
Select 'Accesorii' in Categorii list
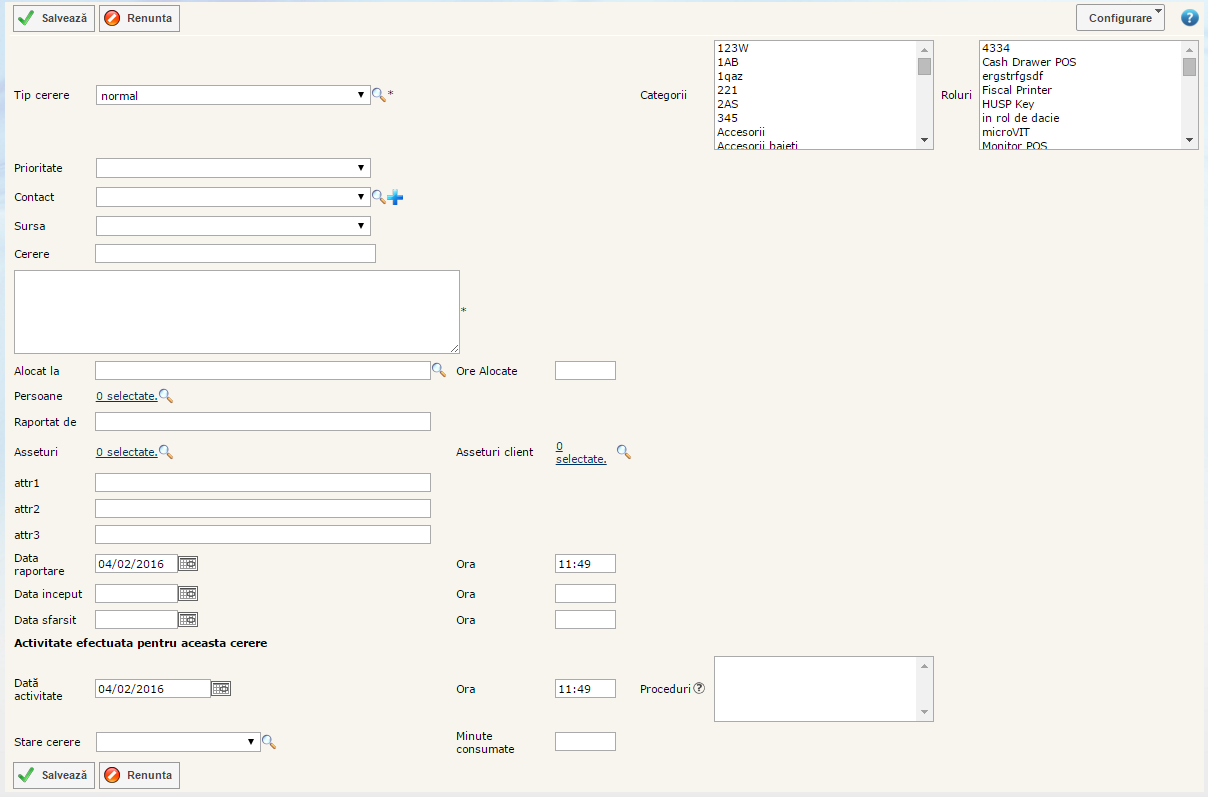[741, 132]
